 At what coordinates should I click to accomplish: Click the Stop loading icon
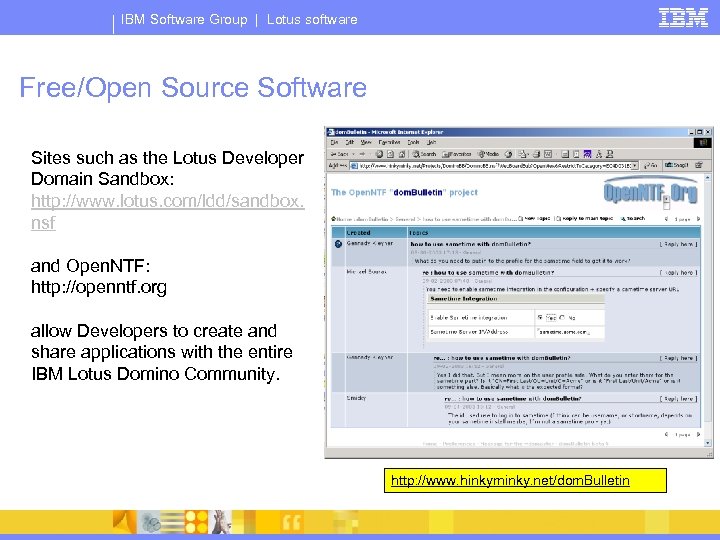[379, 154]
